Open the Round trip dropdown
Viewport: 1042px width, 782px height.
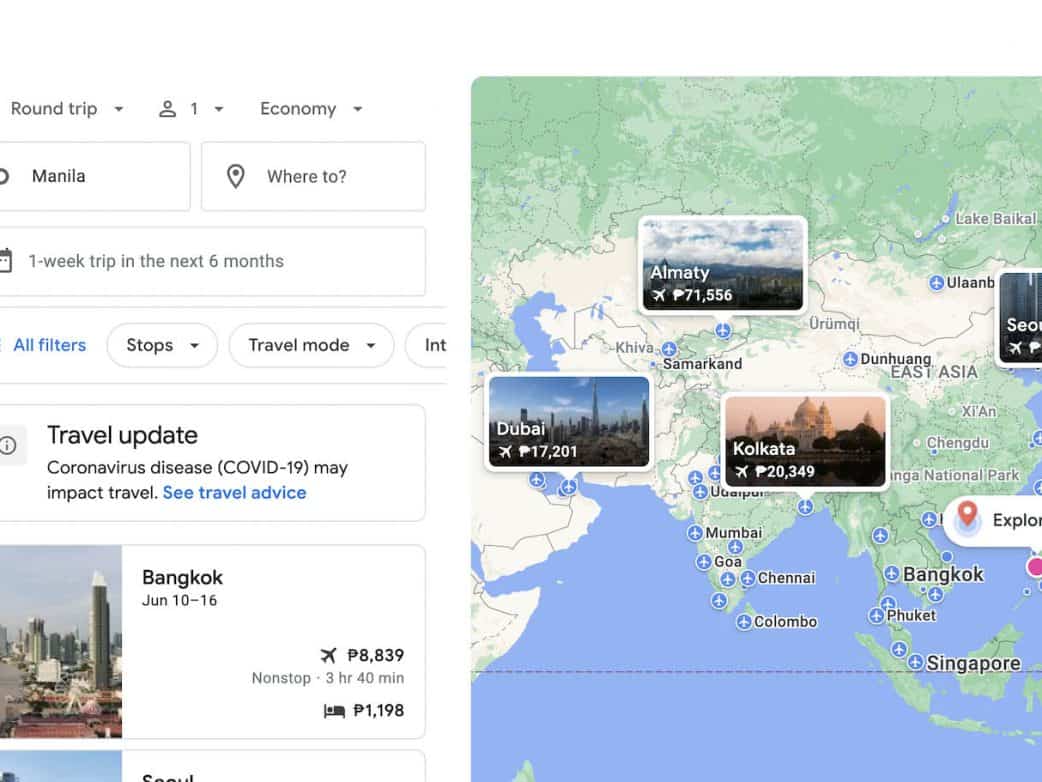pyautogui.click(x=66, y=109)
